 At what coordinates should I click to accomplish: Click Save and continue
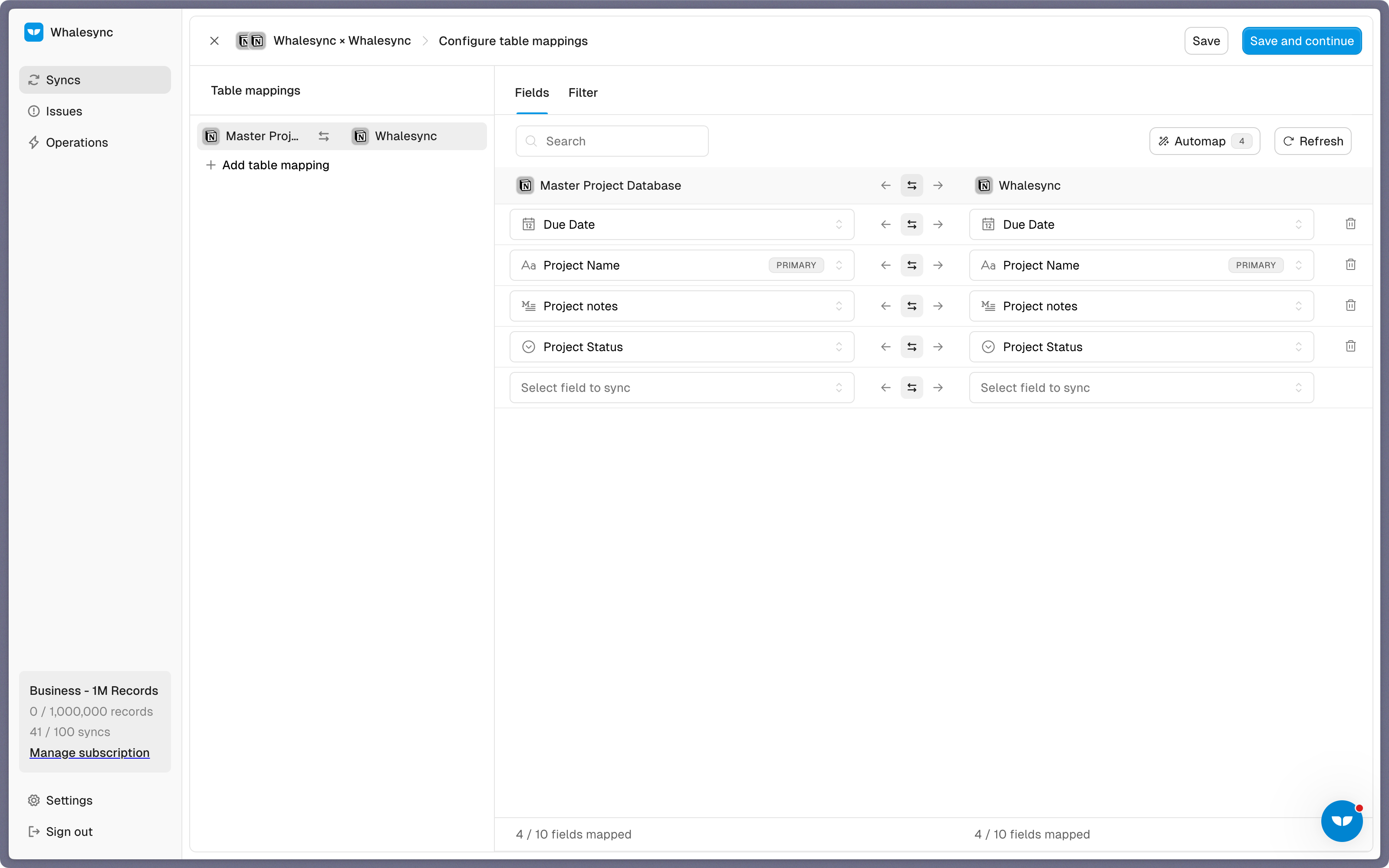tap(1302, 41)
